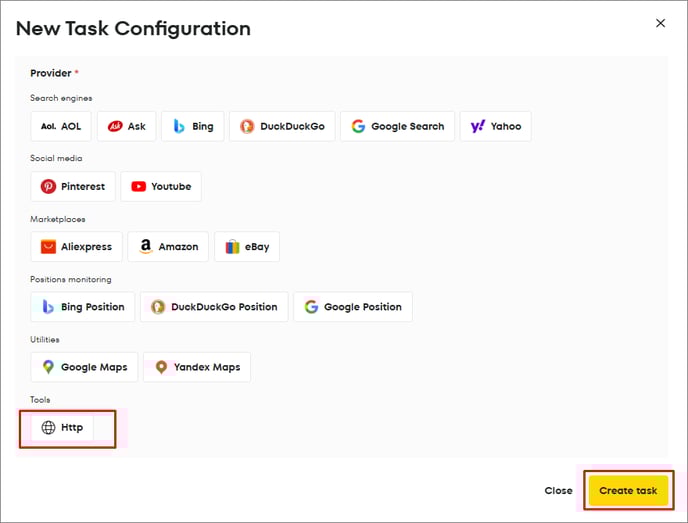
Task: Select Bing Position monitoring
Action: click(x=83, y=307)
